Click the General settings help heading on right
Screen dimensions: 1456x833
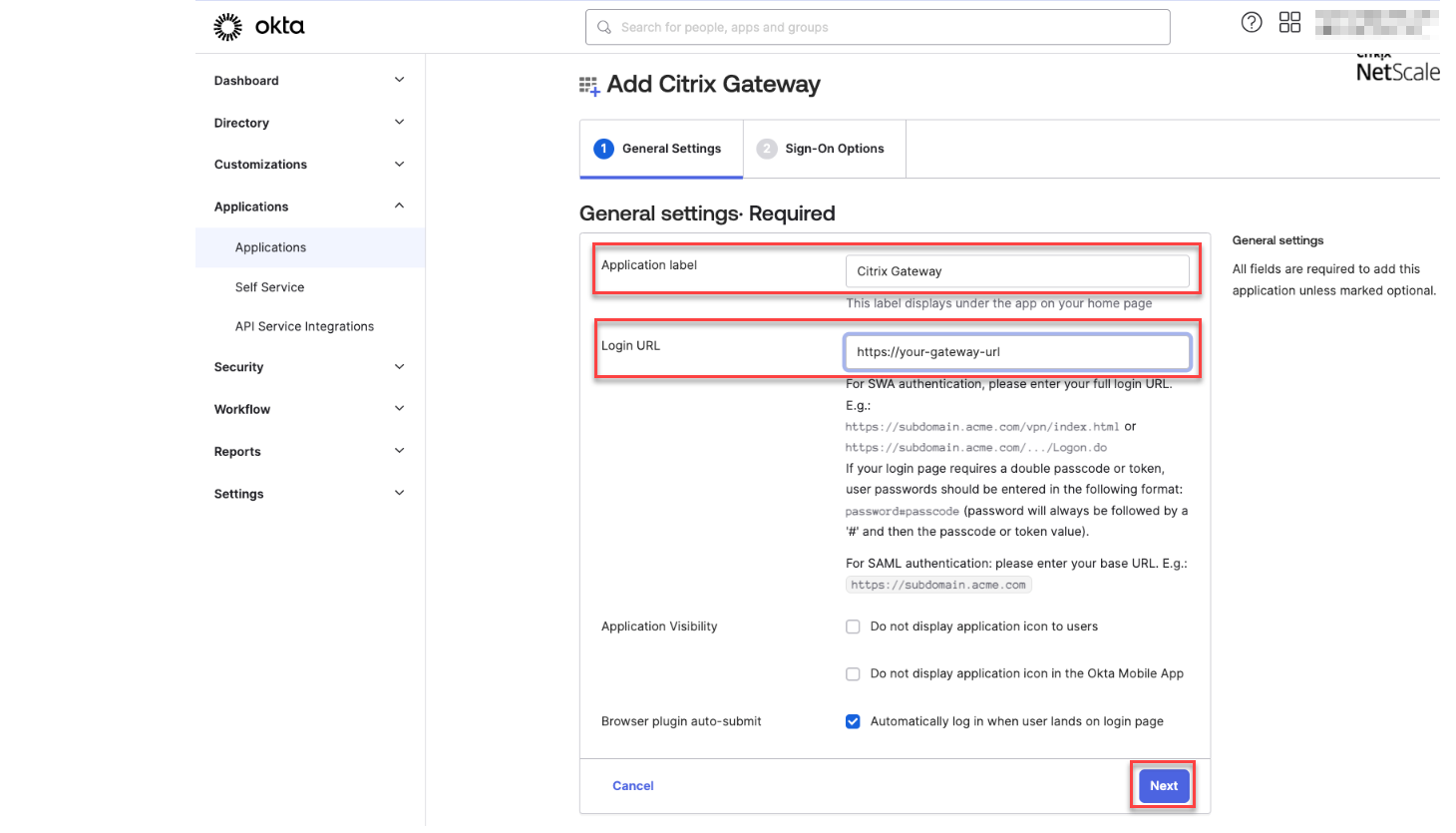(x=1278, y=240)
